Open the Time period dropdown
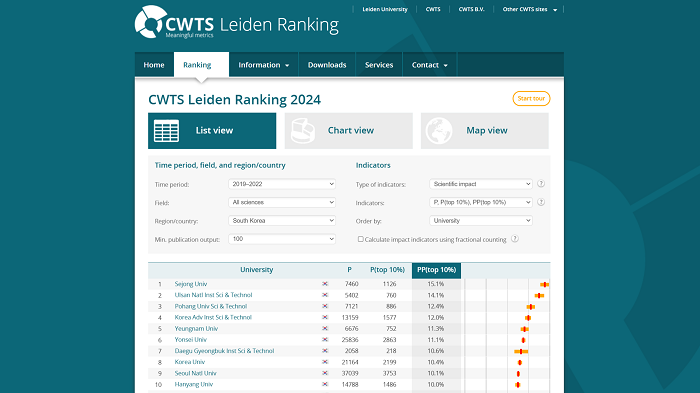Image resolution: width=700 pixels, height=393 pixels. (x=282, y=184)
